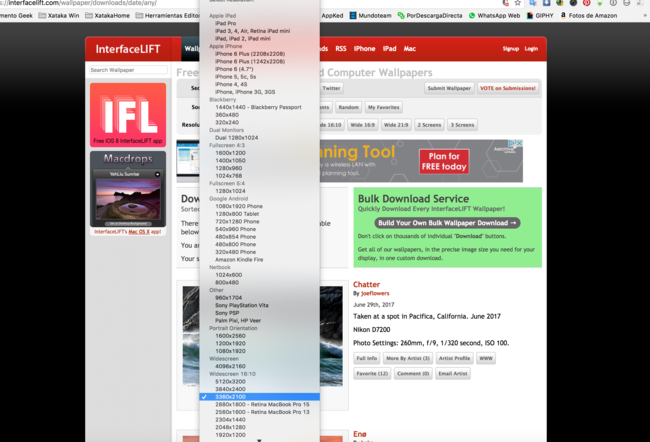Open the Mac navigation tab
This screenshot has width=650, height=442.
tap(410, 49)
